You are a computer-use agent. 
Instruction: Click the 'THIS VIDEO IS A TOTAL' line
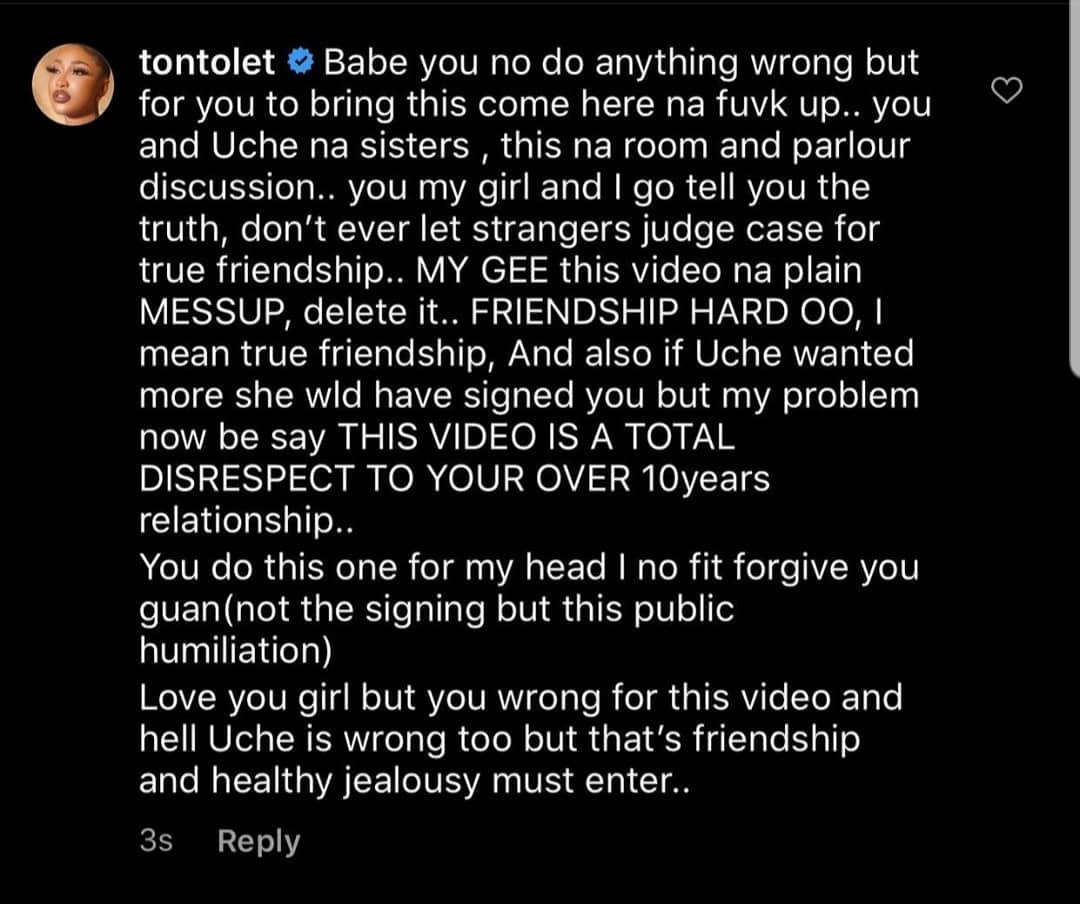coord(535,438)
